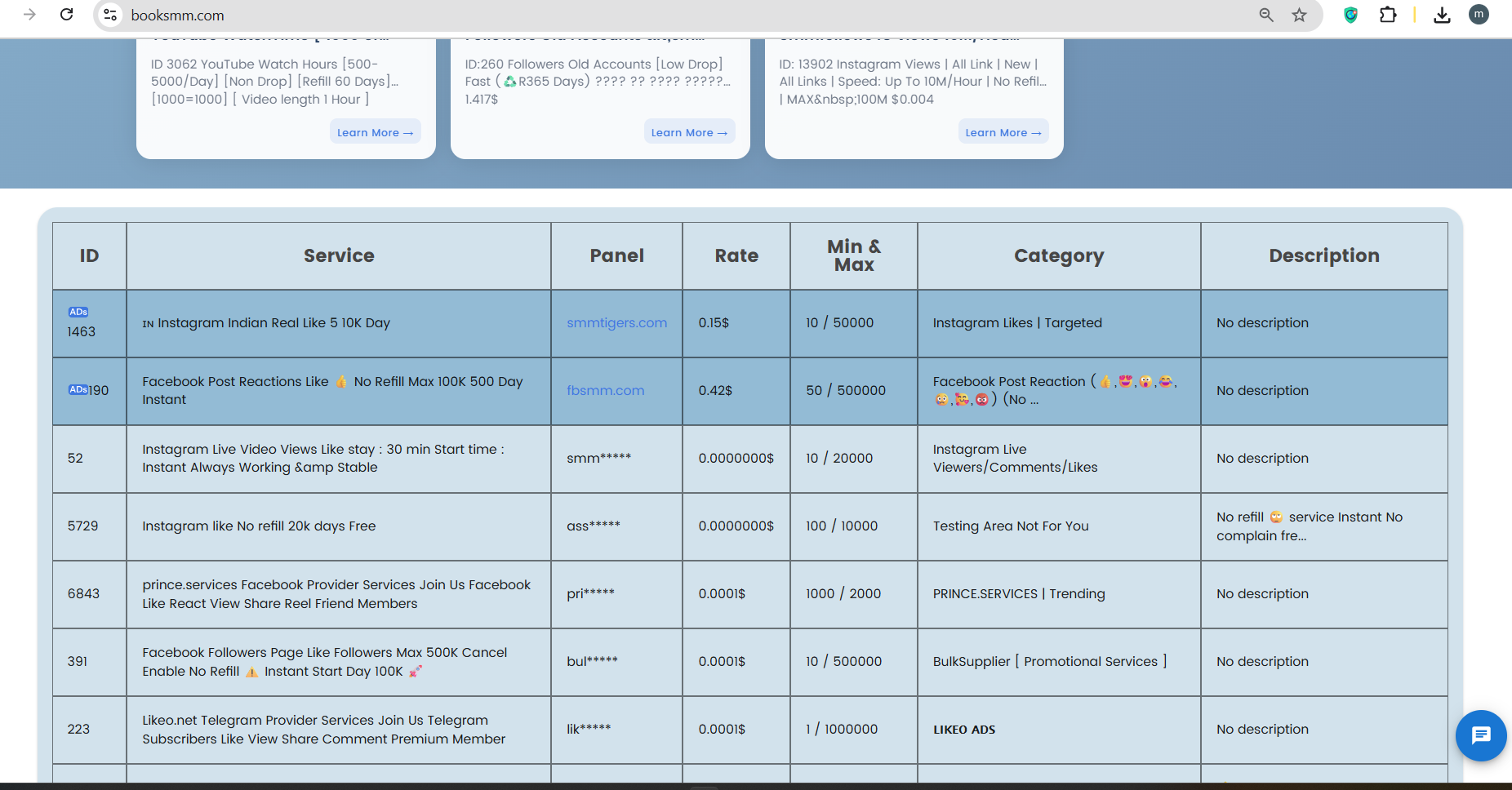Image resolution: width=1512 pixels, height=790 pixels.
Task: Open the browser extensions puzzle icon
Action: point(1388,15)
